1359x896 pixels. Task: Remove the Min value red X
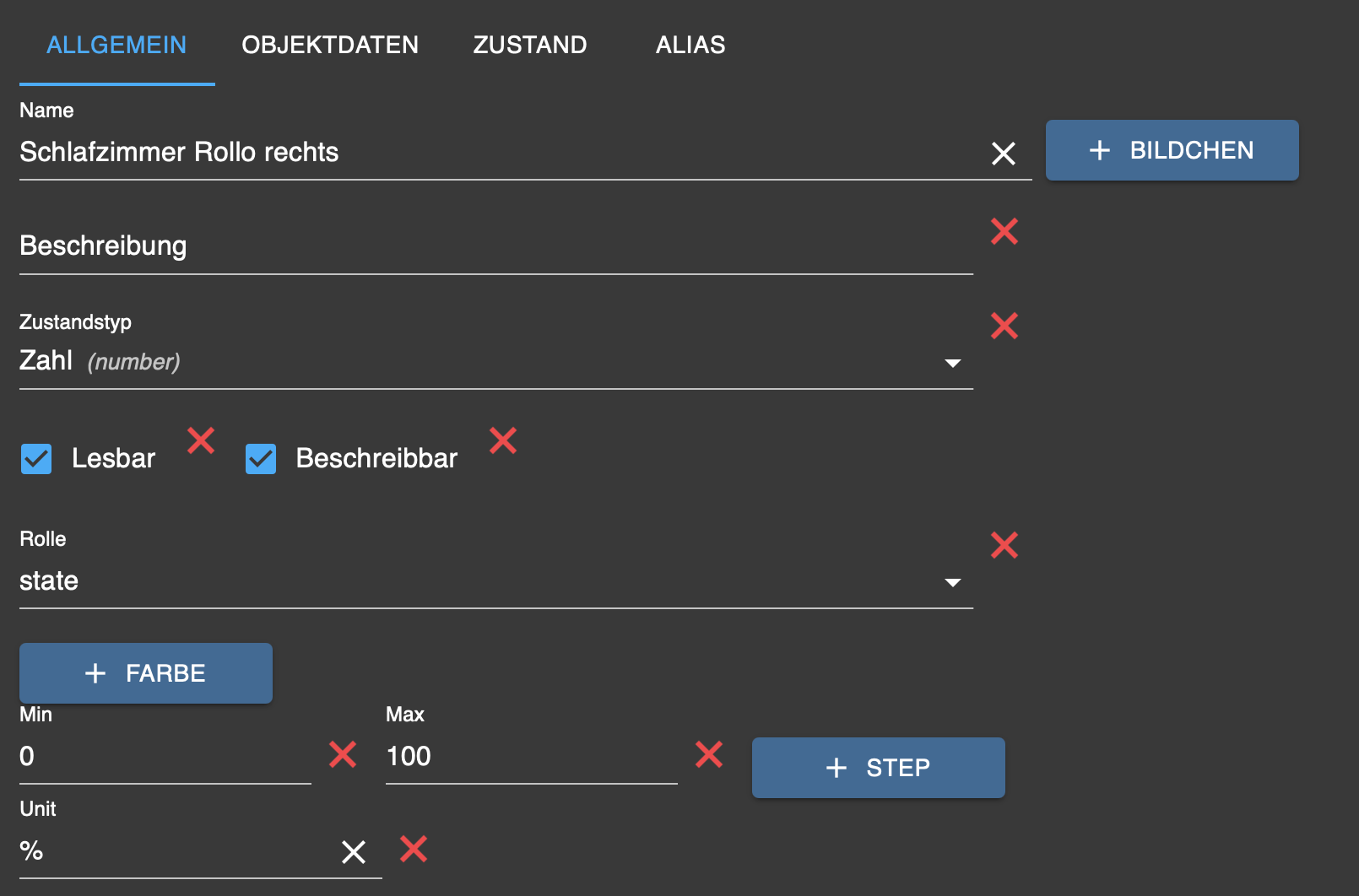click(x=343, y=754)
